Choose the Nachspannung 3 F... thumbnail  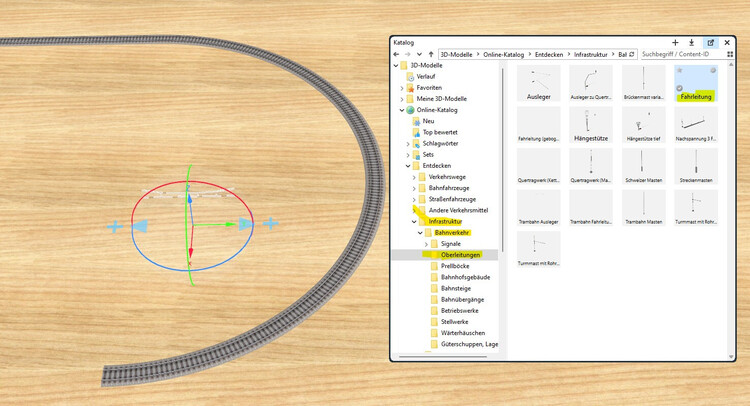click(696, 124)
